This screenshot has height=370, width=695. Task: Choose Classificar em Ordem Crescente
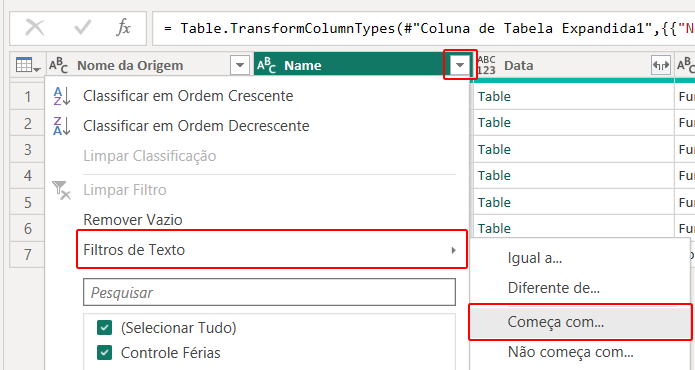pyautogui.click(x=188, y=96)
